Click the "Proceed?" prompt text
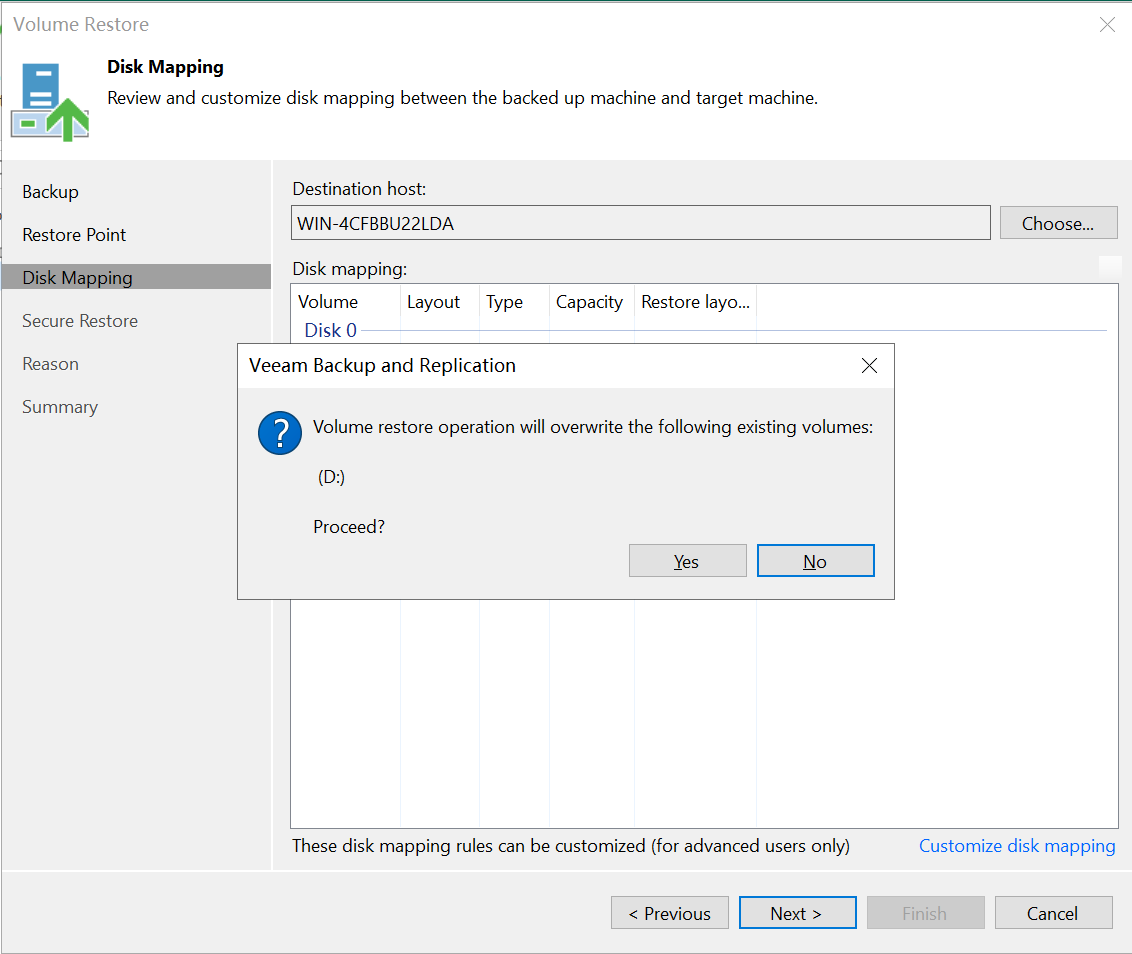This screenshot has height=954, width=1132. [x=349, y=526]
